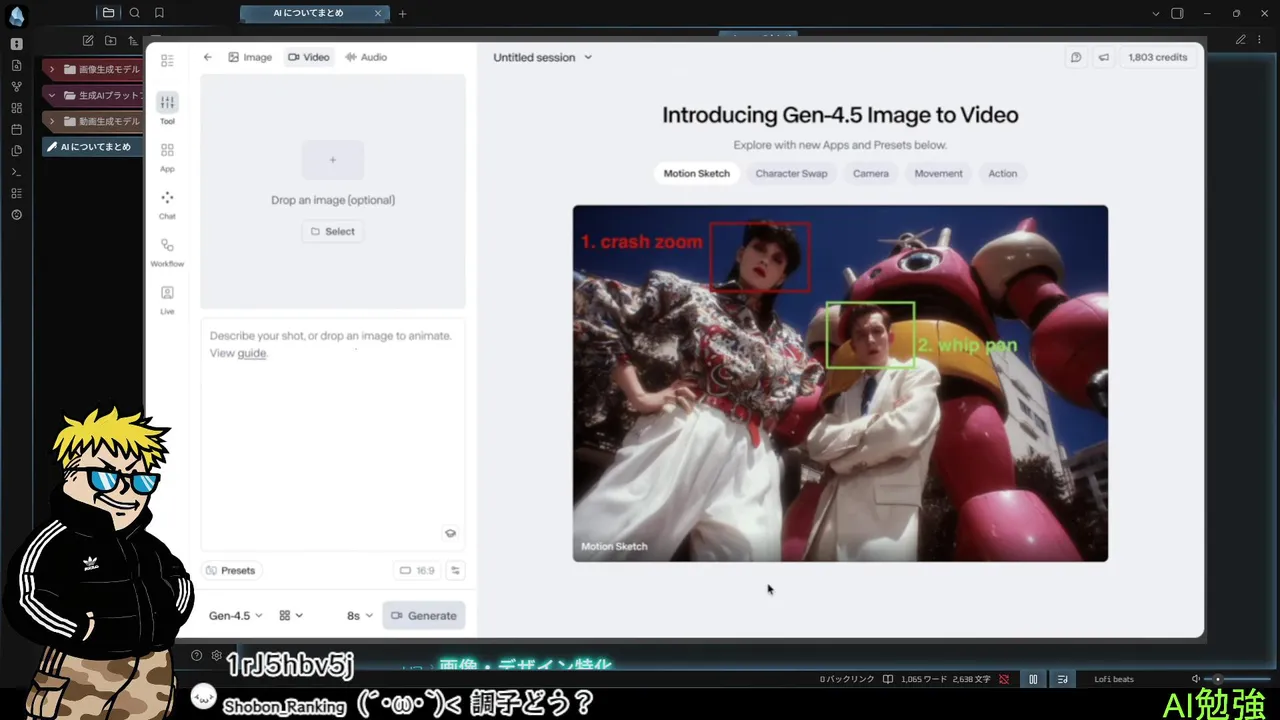Click the 1,803 credits badge

(x=1157, y=57)
